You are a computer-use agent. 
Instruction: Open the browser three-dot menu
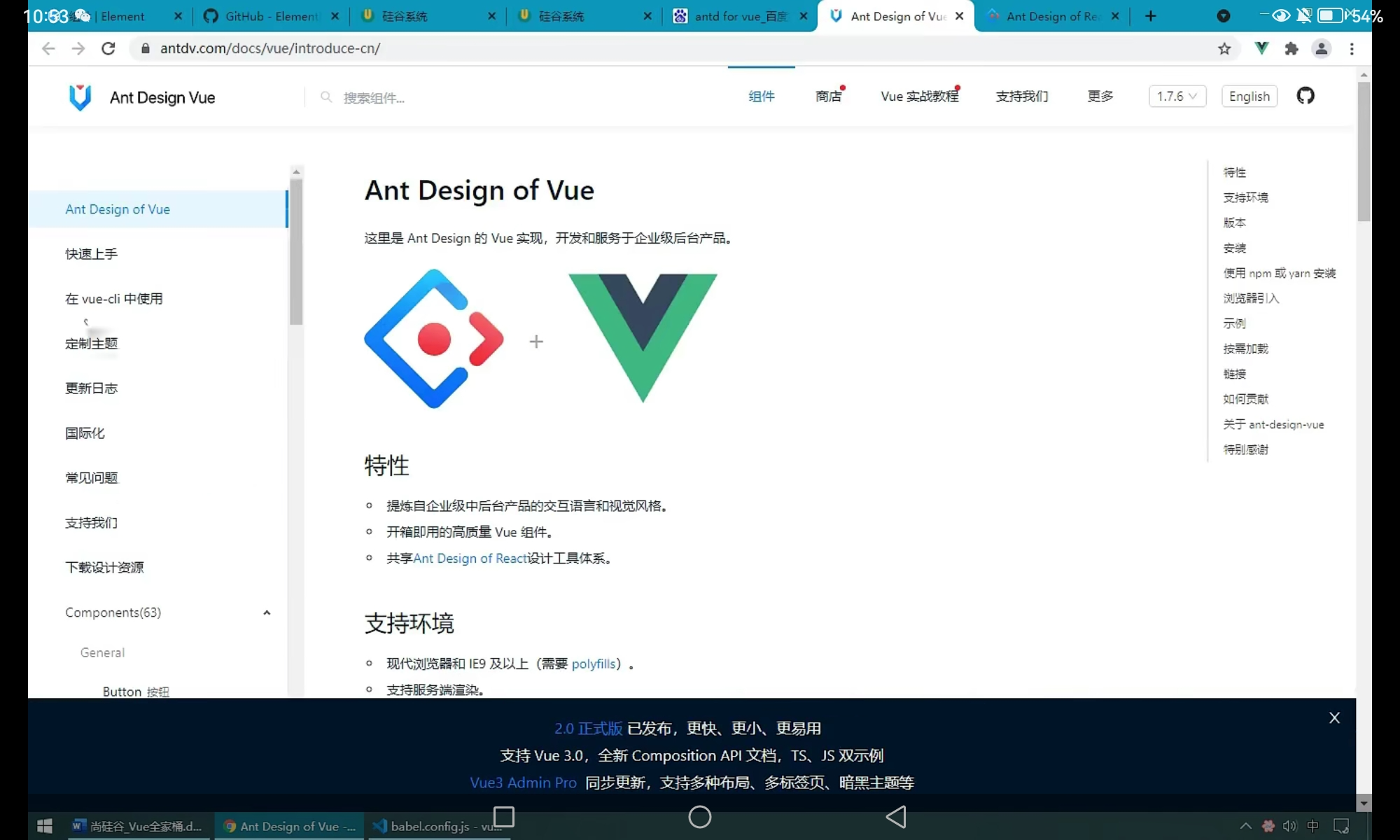click(1352, 48)
